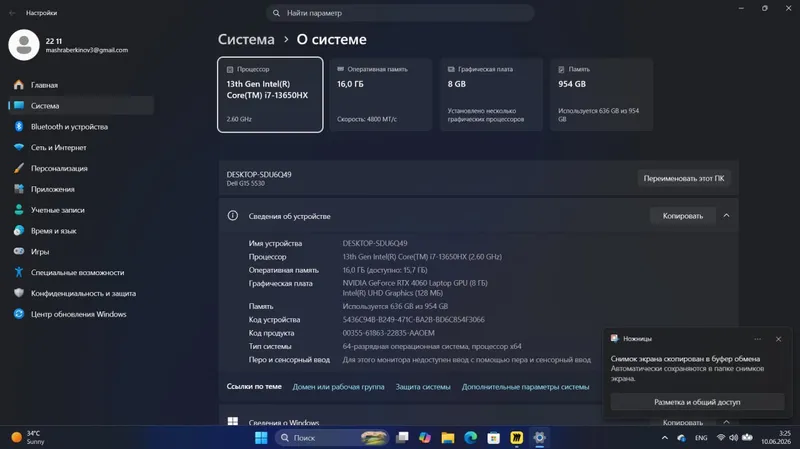The image size is (800, 449).
Task: Open Дополнительные параметры системы link
Action: click(x=526, y=387)
